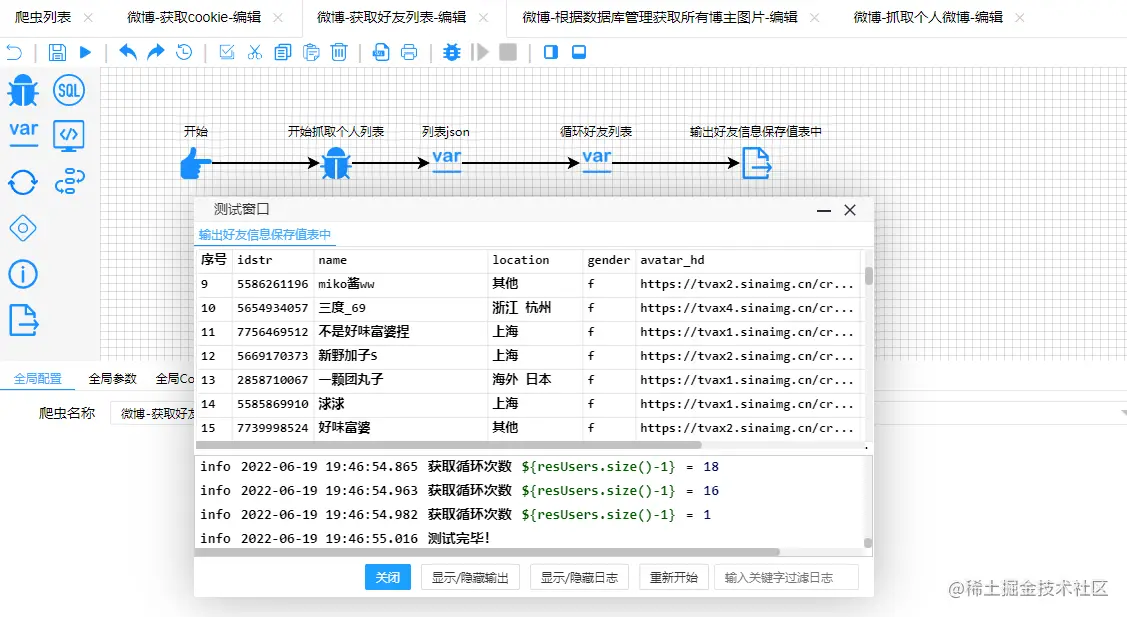Paste node using clipboard toolbar icon
Viewport: 1127px width, 617px height.
click(x=310, y=52)
